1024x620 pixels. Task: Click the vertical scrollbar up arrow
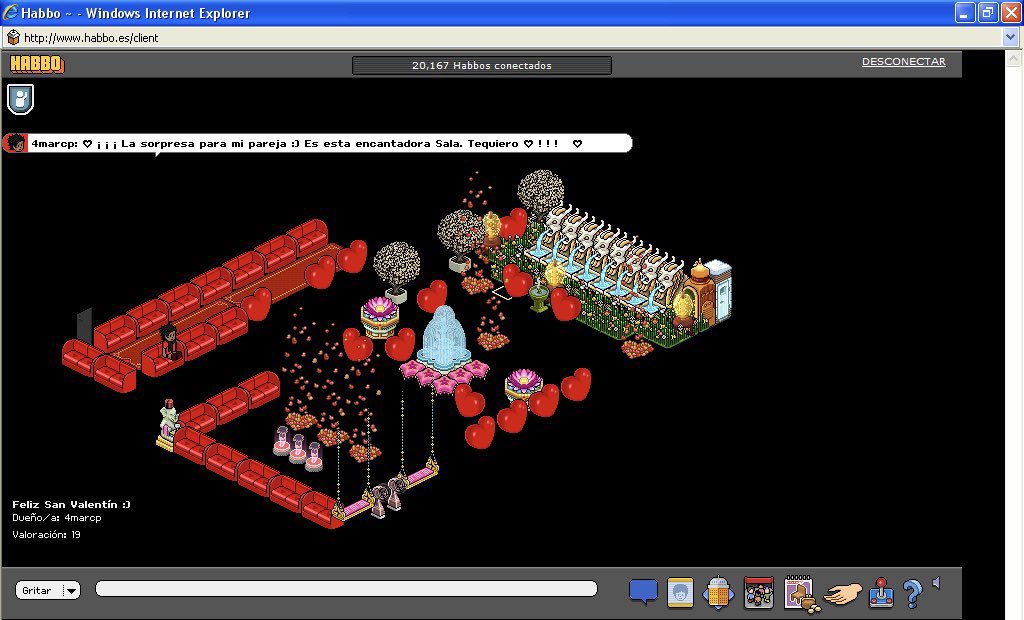(x=1014, y=59)
